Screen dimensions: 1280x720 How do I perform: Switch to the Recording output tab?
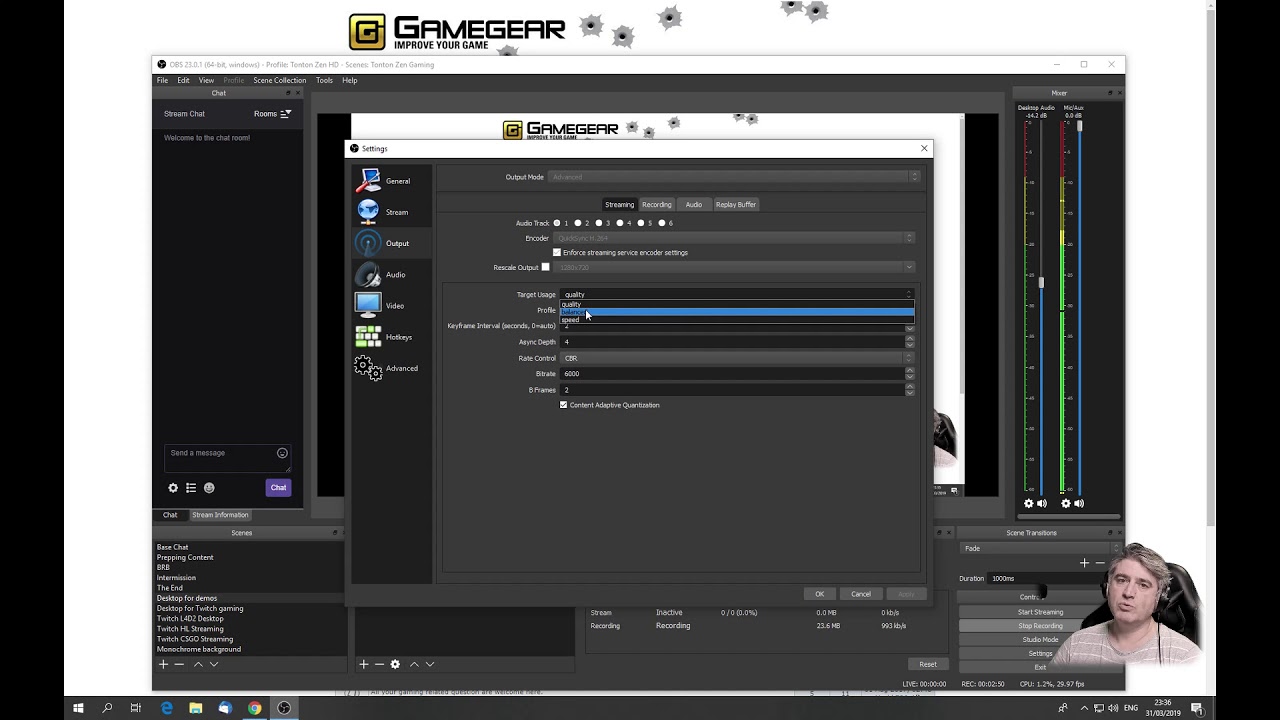(x=657, y=204)
